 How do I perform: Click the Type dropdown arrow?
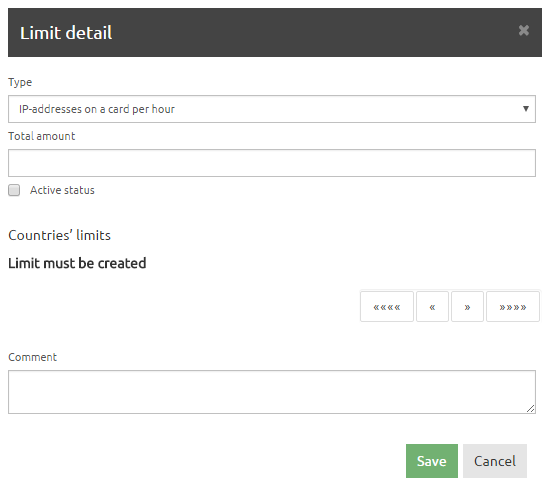pos(525,109)
